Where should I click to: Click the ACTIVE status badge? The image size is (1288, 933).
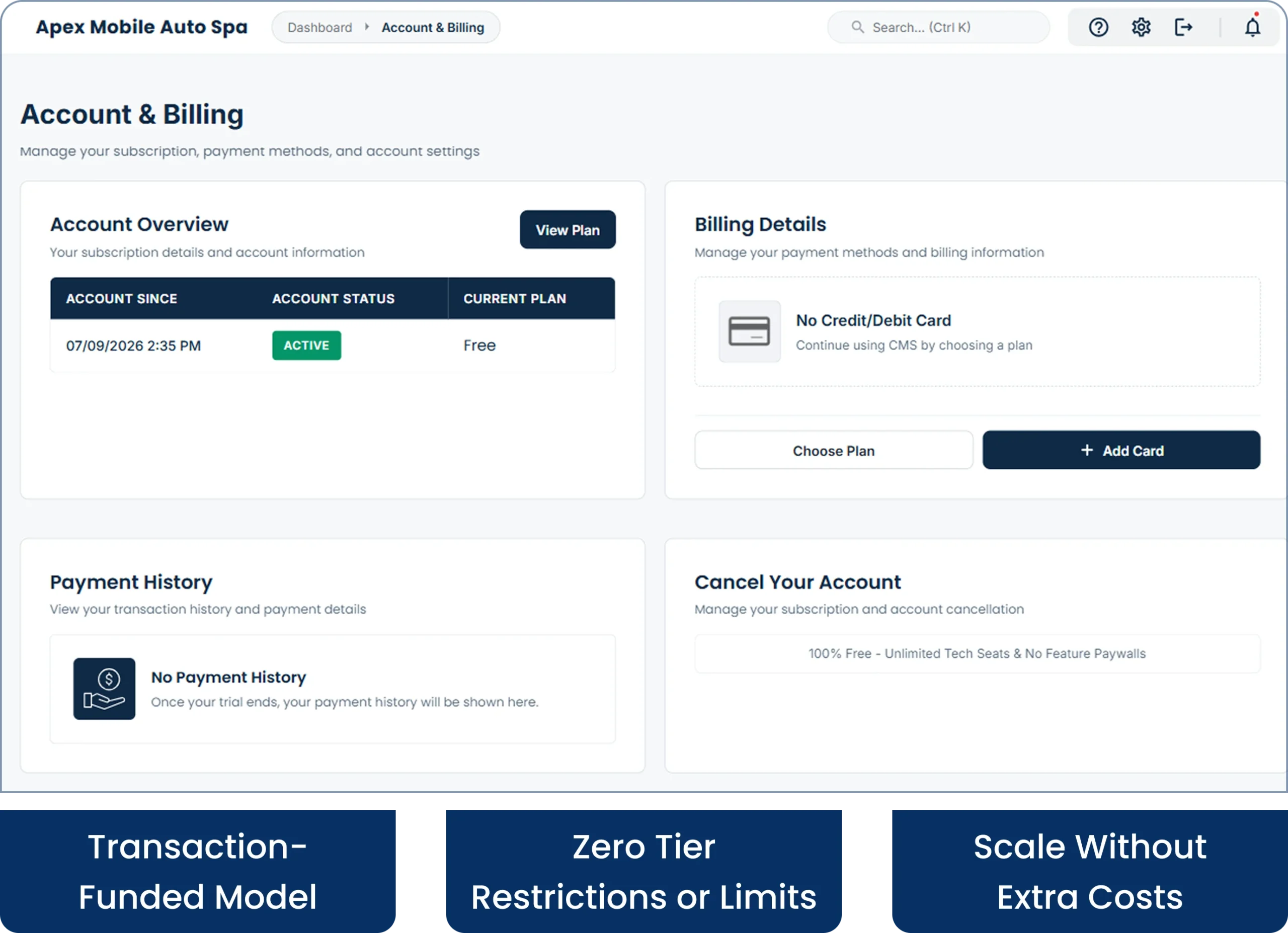306,345
